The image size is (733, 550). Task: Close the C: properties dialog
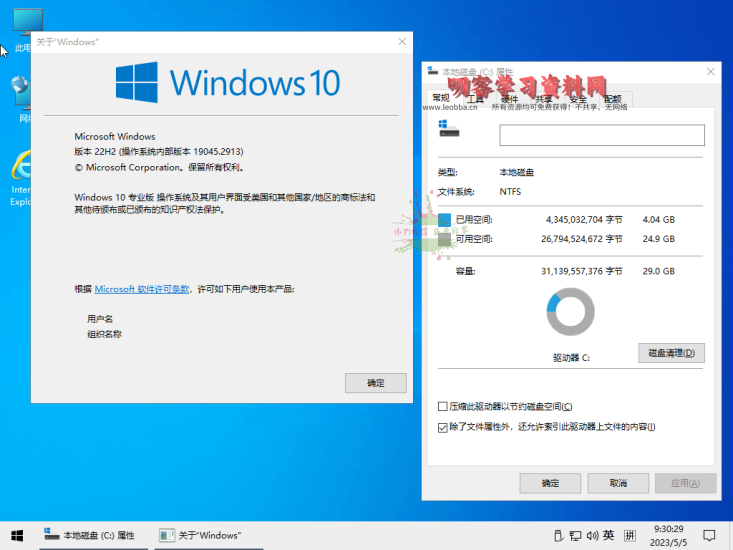(711, 71)
